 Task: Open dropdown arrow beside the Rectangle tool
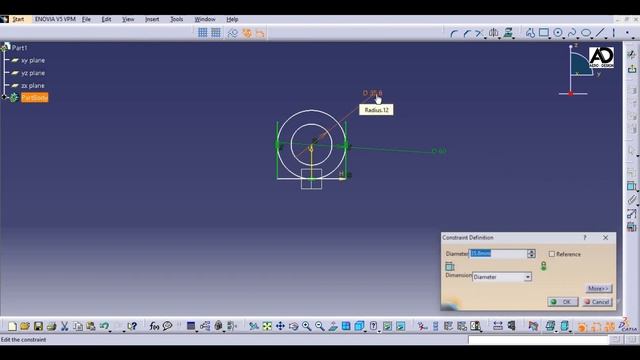pos(550,38)
